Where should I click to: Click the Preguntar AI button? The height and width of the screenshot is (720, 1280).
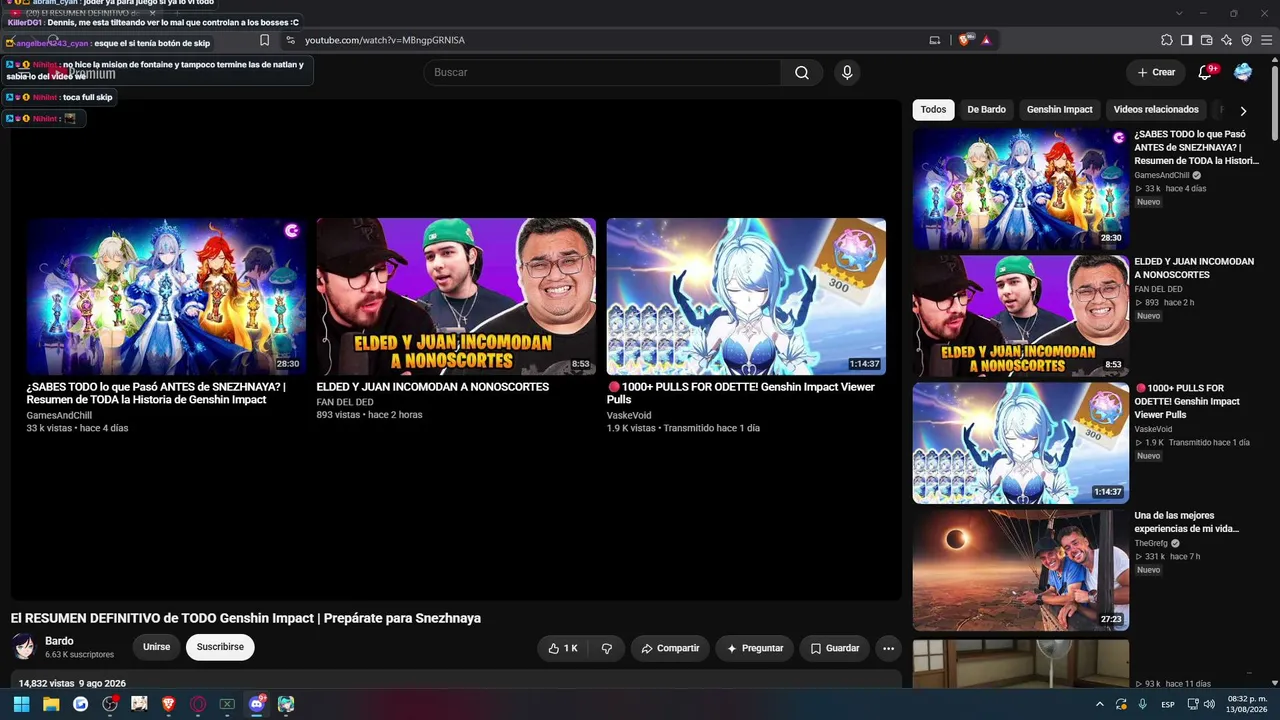[x=755, y=648]
